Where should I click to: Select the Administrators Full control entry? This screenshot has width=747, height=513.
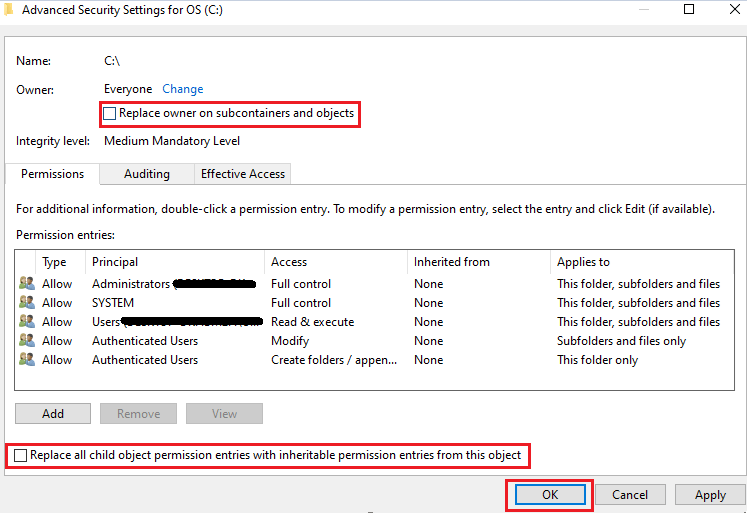tap(374, 284)
